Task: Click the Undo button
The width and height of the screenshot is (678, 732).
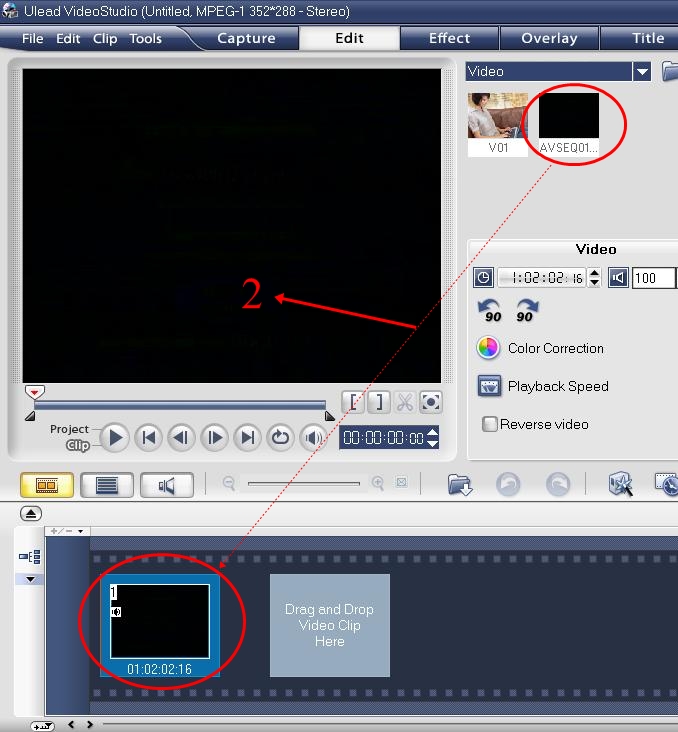Action: pos(508,485)
